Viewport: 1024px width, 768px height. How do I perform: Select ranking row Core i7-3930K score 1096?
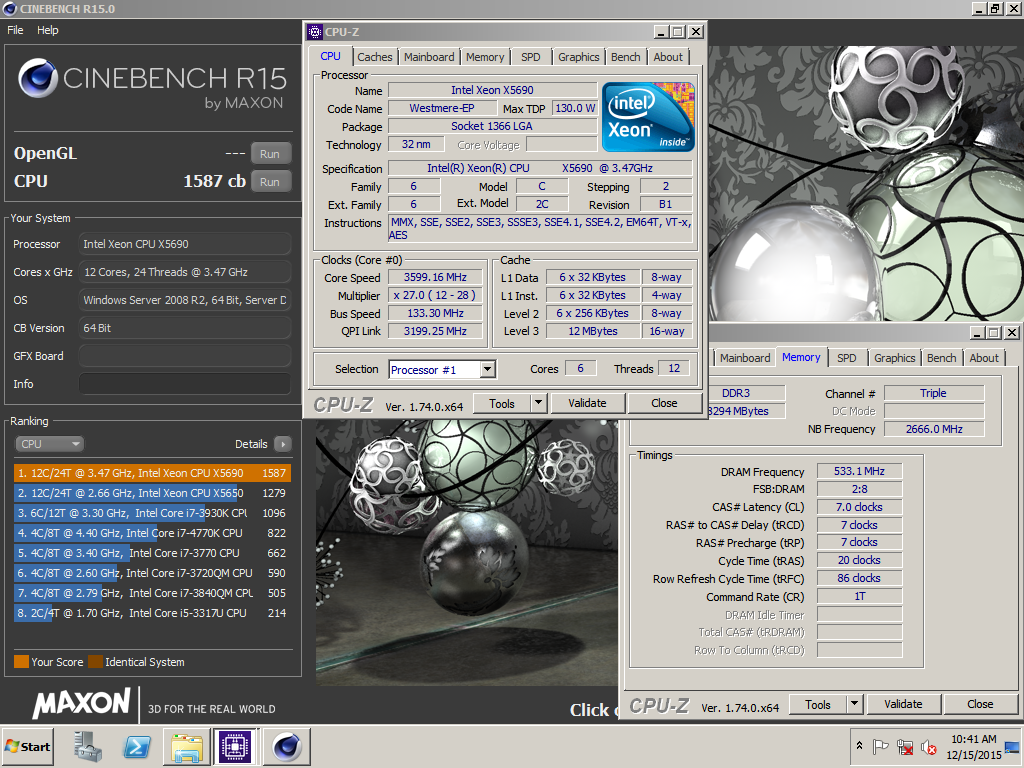(152, 513)
